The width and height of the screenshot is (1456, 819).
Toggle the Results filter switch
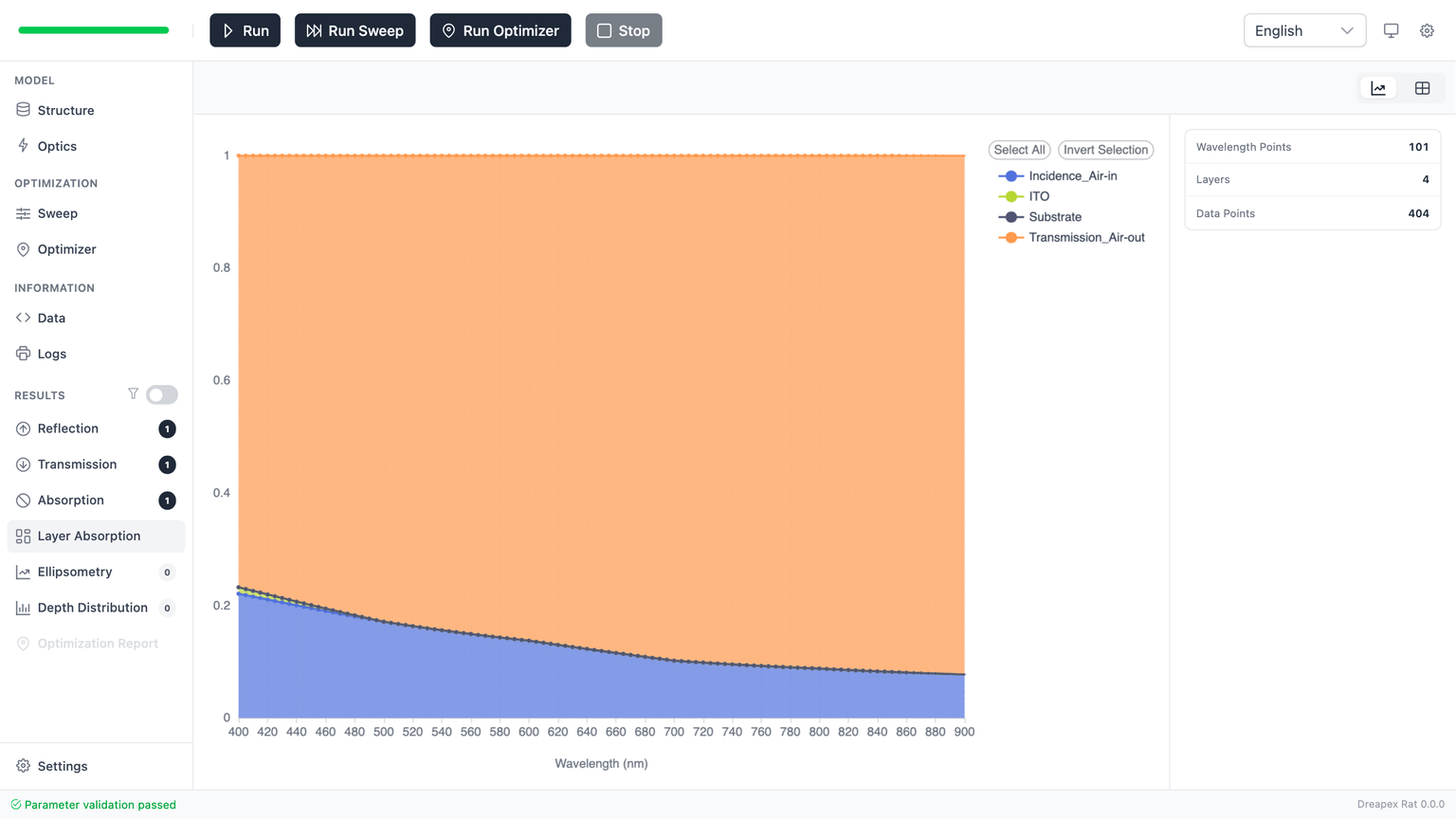[x=162, y=394]
